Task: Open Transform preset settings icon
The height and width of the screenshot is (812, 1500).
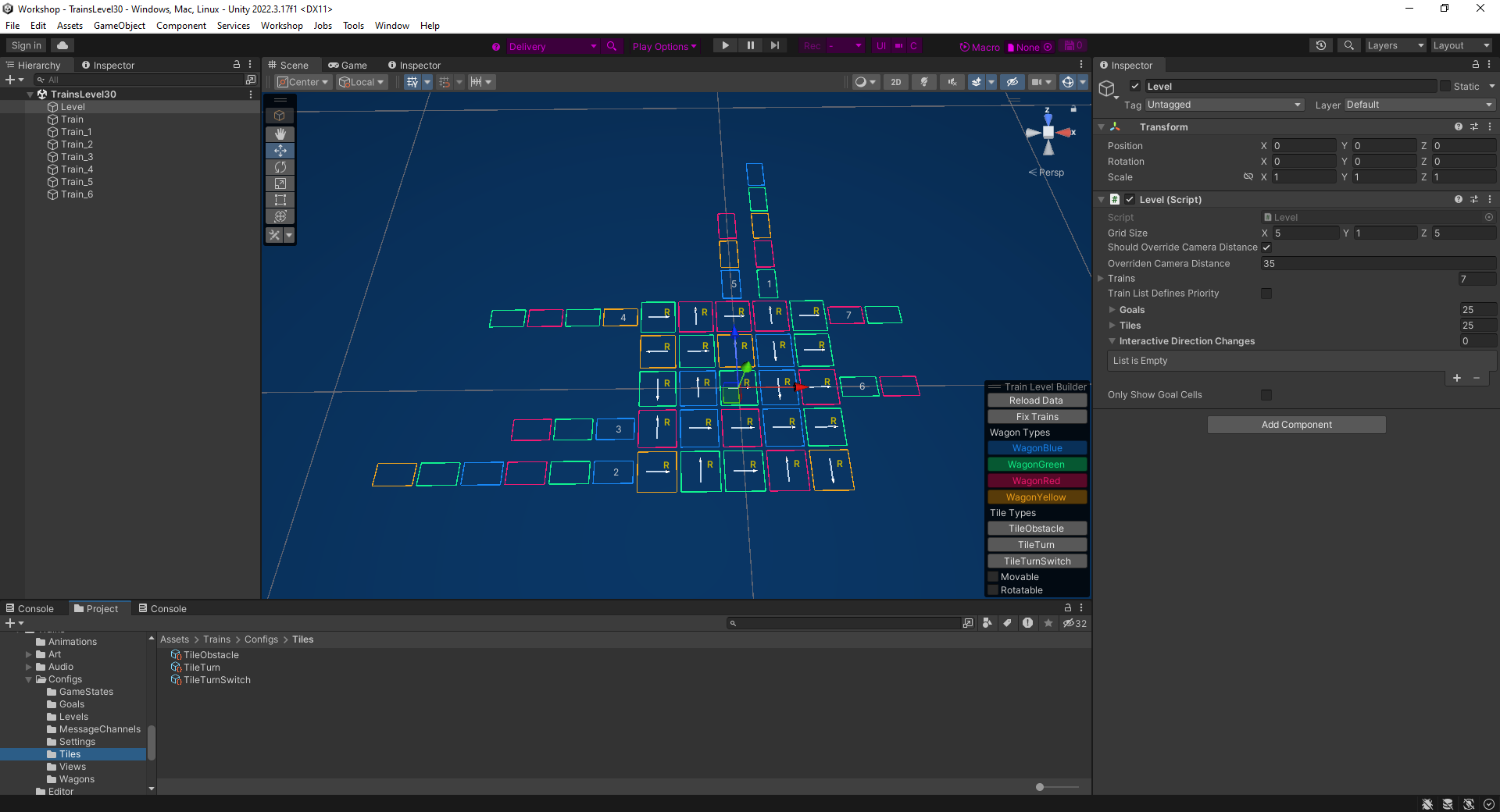Action: pos(1474,126)
